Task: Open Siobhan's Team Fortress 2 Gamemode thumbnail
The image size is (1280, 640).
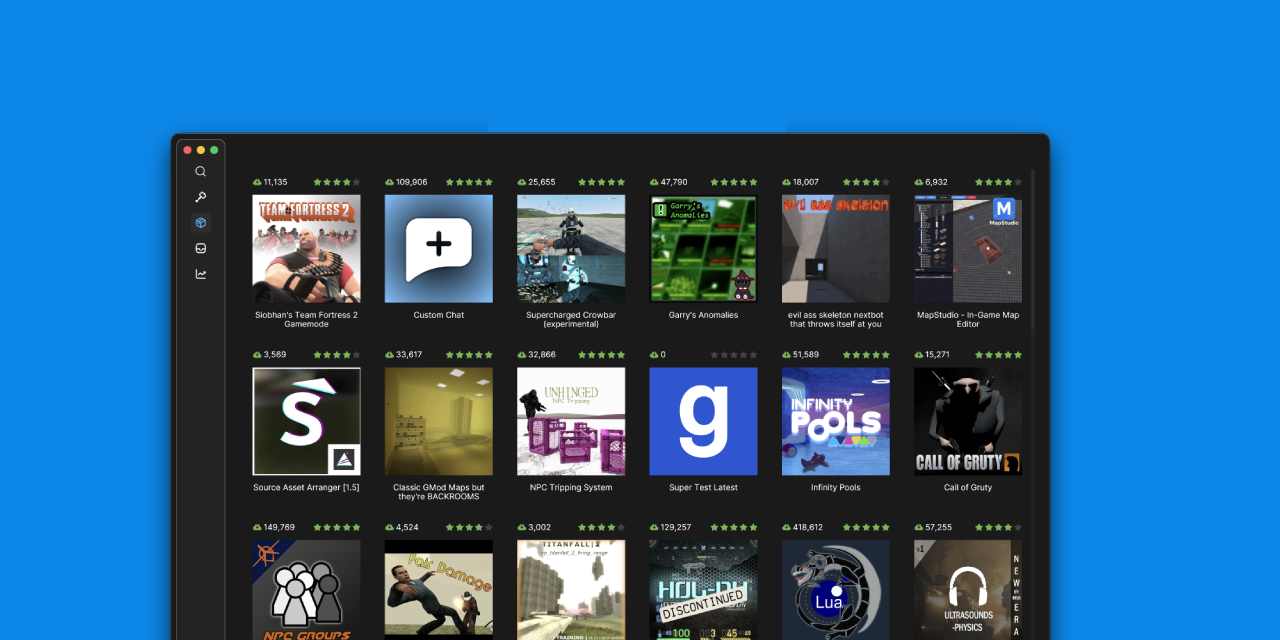Action: tap(307, 249)
